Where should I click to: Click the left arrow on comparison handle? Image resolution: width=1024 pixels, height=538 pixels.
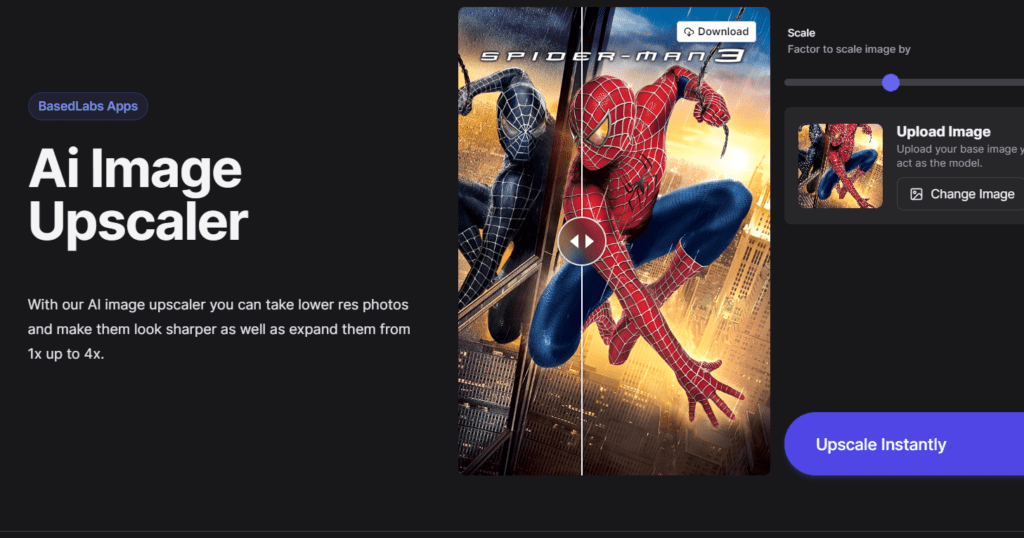574,241
